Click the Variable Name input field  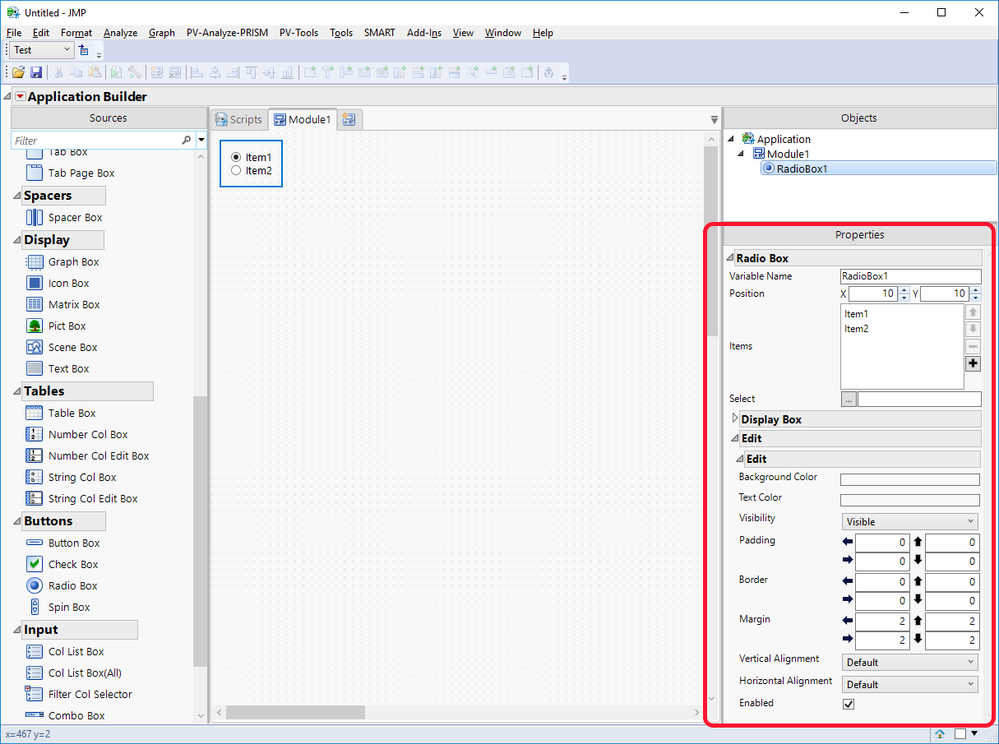910,276
